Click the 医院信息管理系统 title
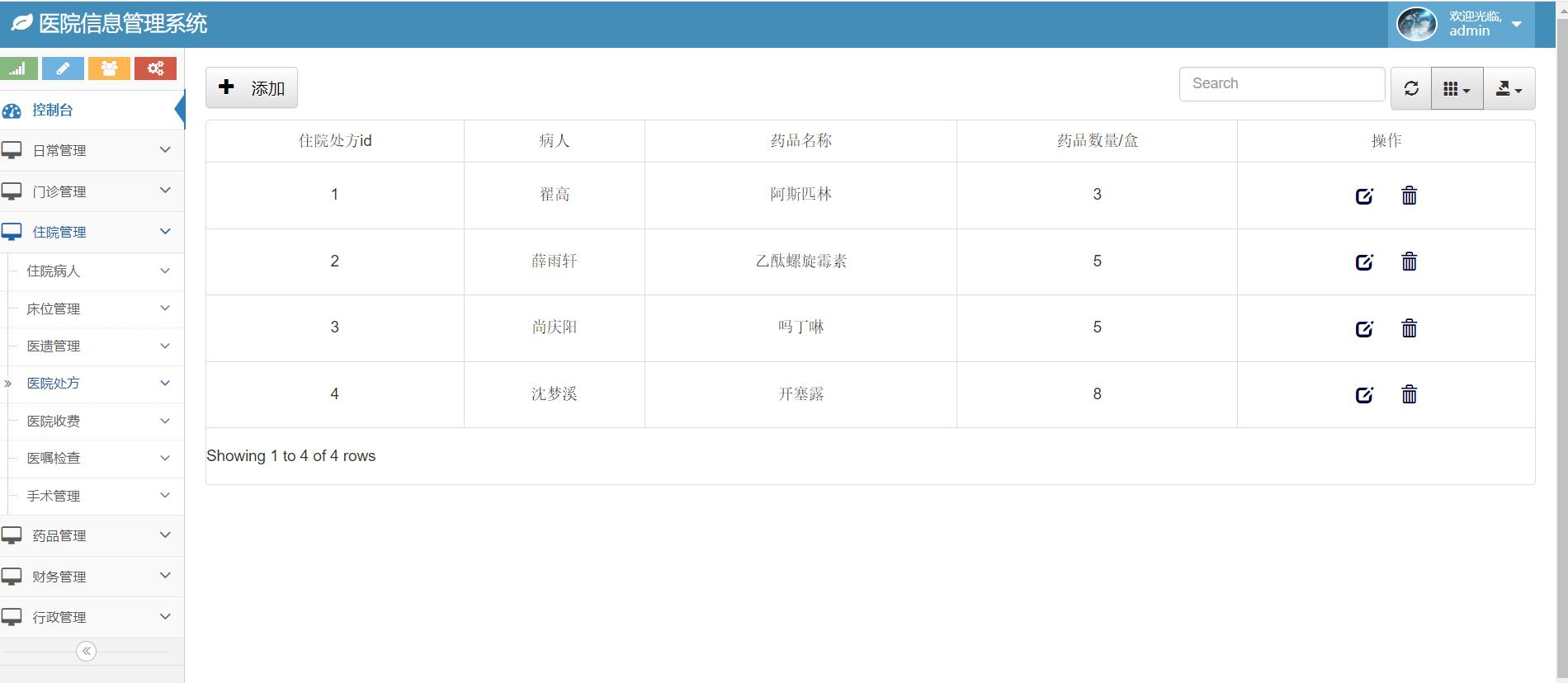The height and width of the screenshot is (683, 1568). click(x=123, y=24)
